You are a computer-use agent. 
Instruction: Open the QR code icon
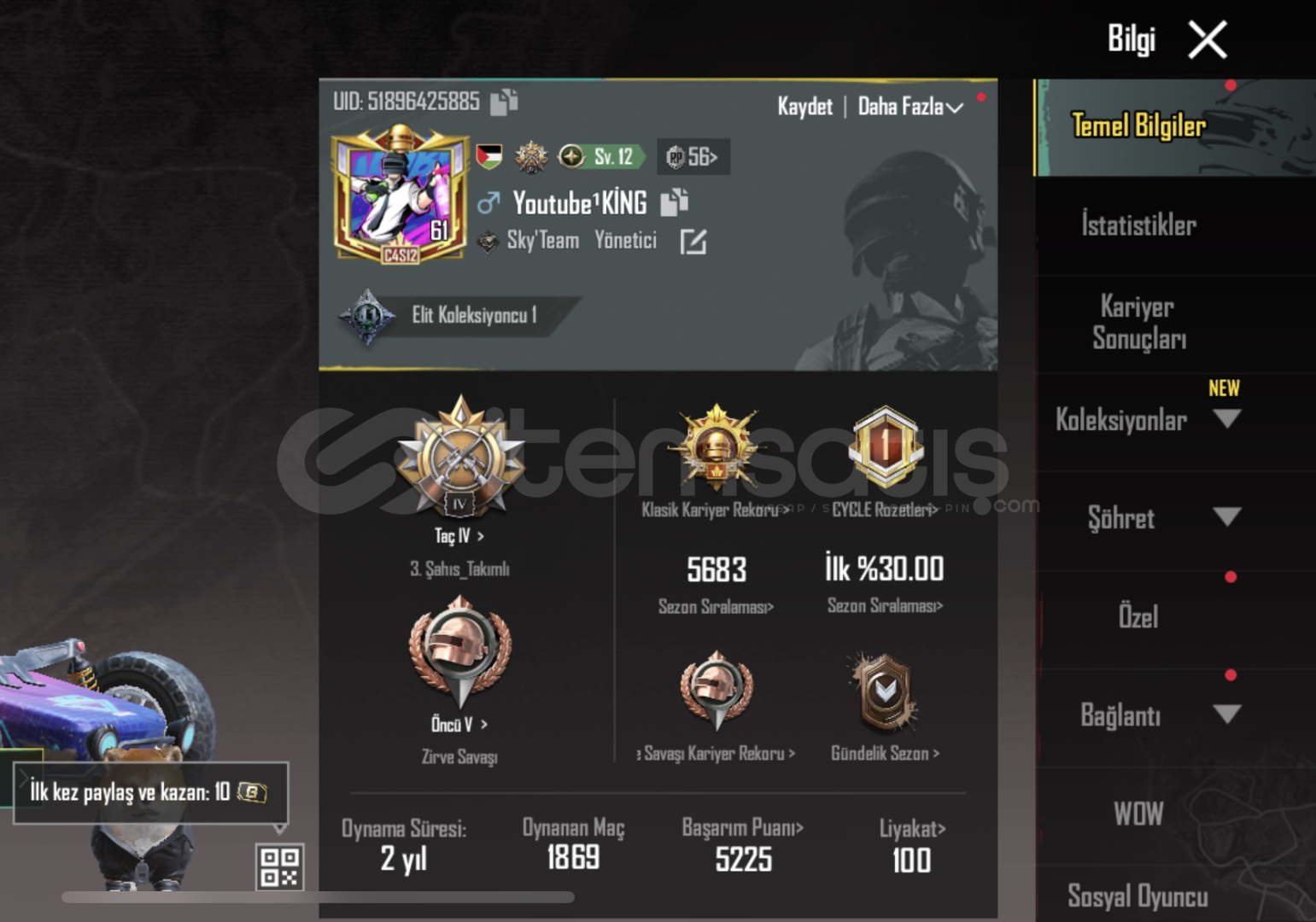[279, 867]
